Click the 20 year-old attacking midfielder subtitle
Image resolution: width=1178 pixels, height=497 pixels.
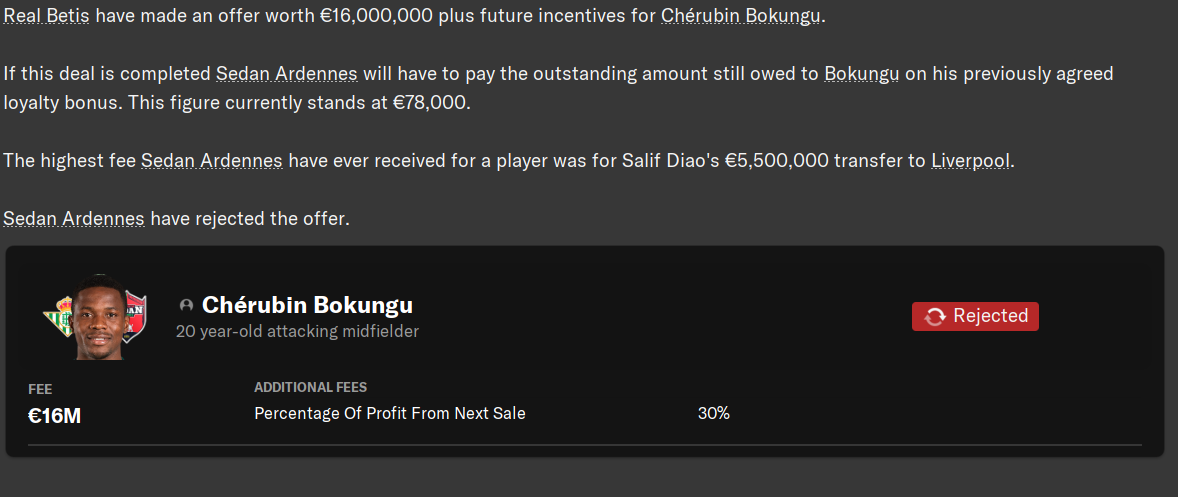(x=297, y=331)
